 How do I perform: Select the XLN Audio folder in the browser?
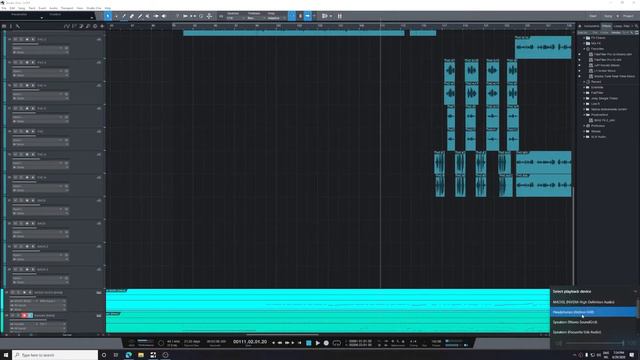pos(598,137)
